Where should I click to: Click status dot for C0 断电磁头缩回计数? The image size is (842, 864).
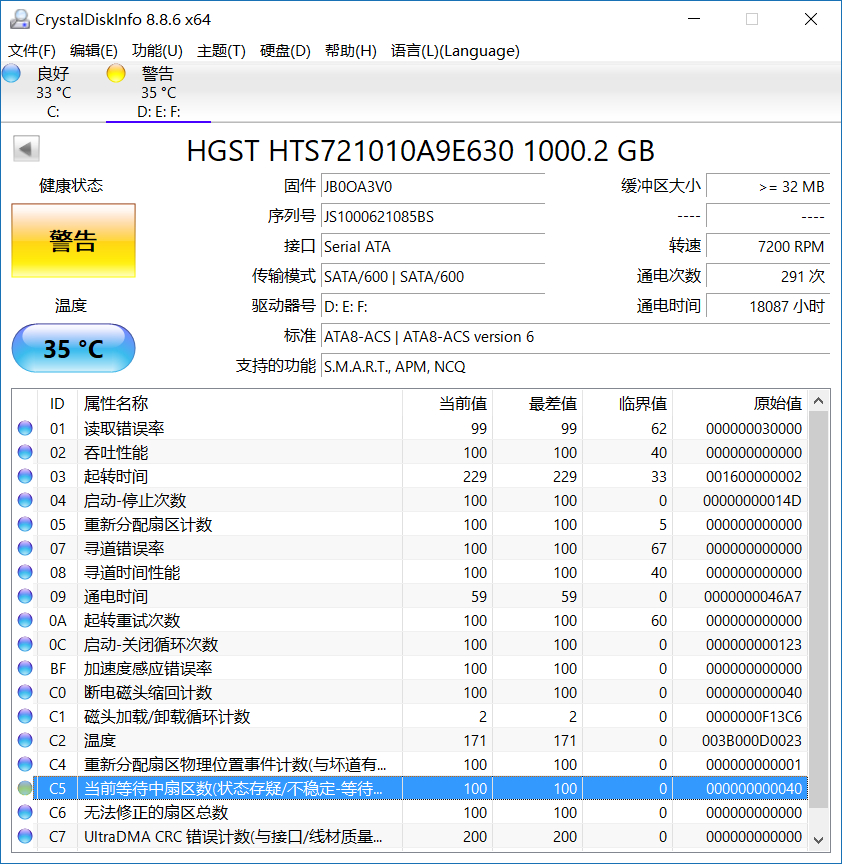coord(25,692)
